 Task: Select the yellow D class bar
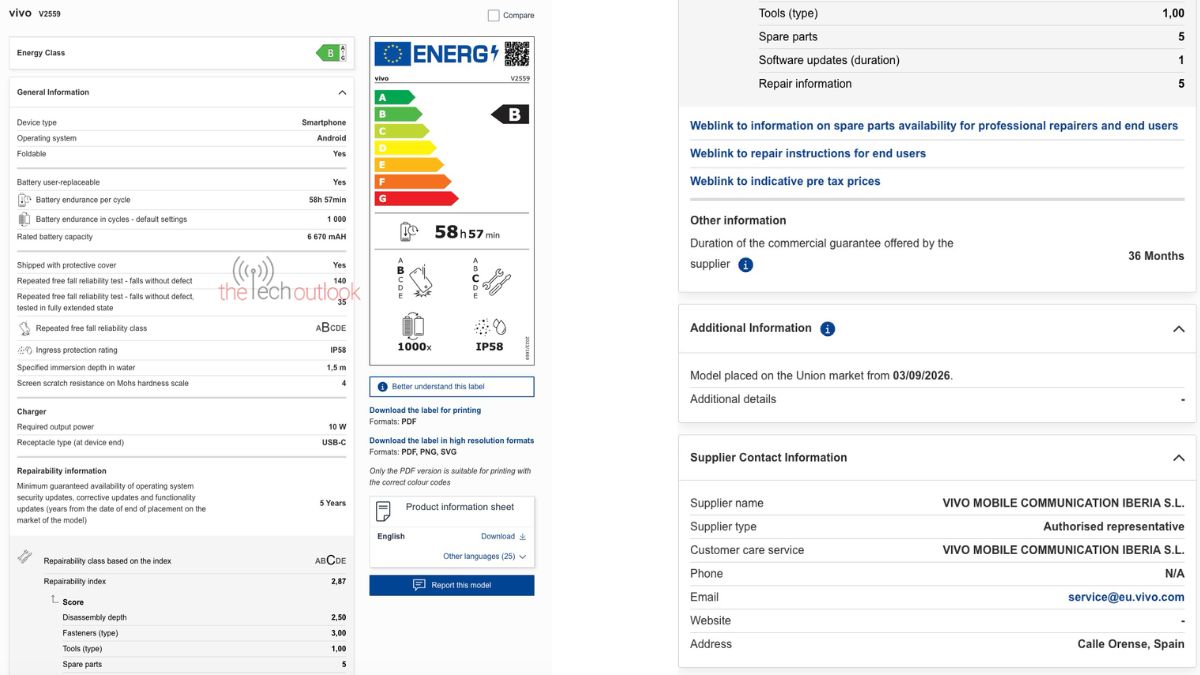click(405, 148)
